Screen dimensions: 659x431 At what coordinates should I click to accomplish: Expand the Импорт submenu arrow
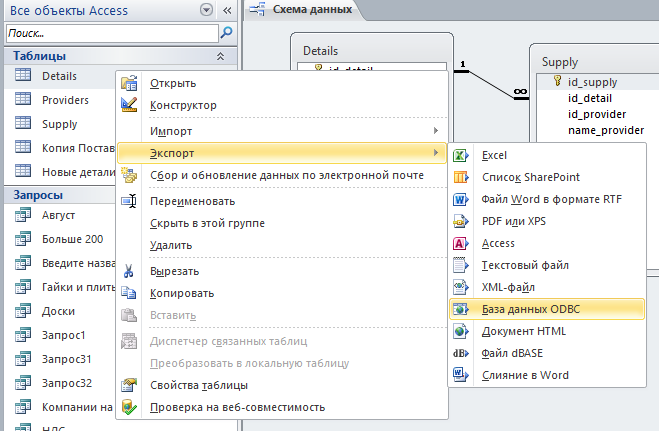click(x=436, y=131)
